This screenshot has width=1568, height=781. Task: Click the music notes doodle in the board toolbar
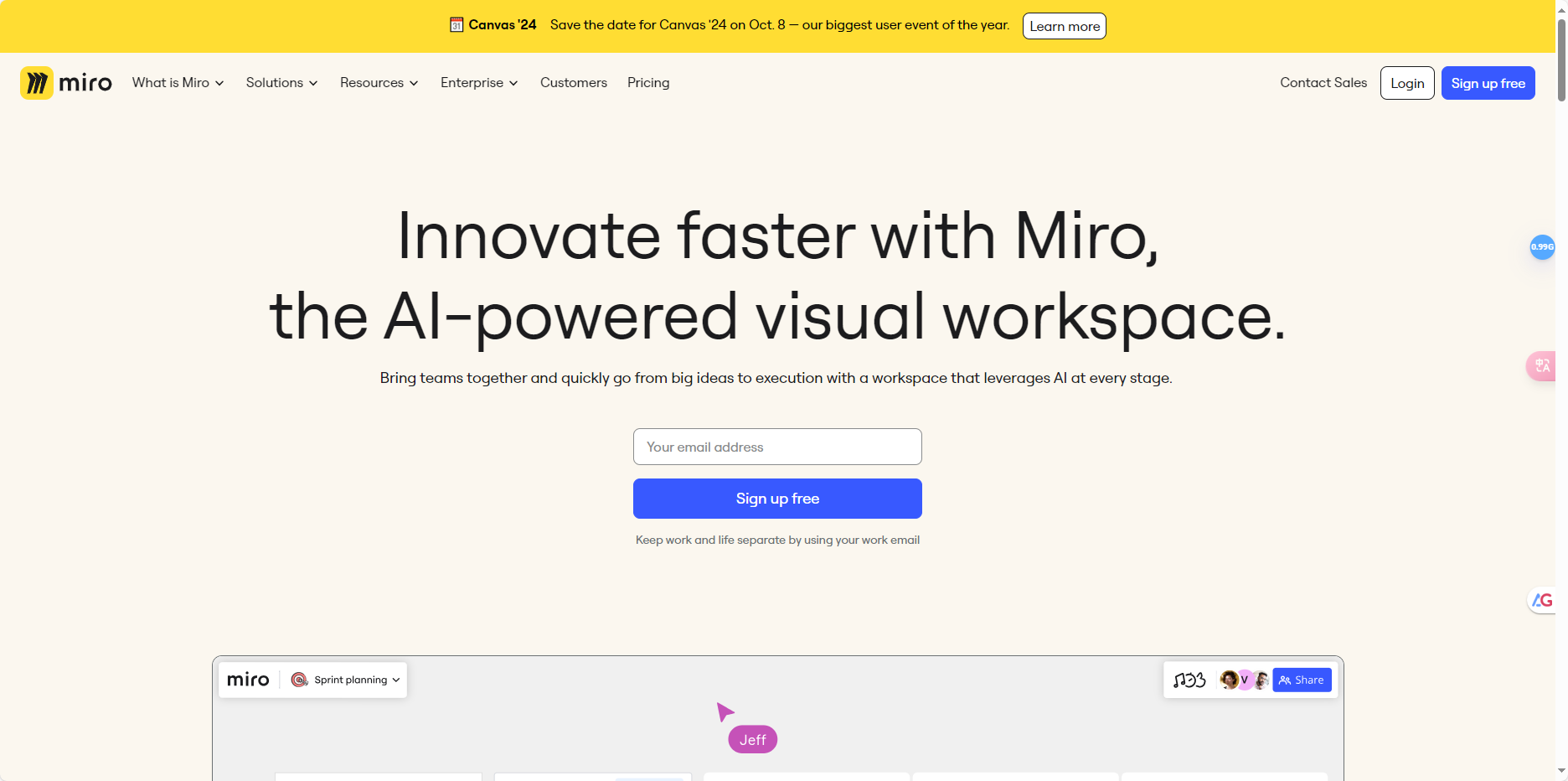tap(1180, 679)
